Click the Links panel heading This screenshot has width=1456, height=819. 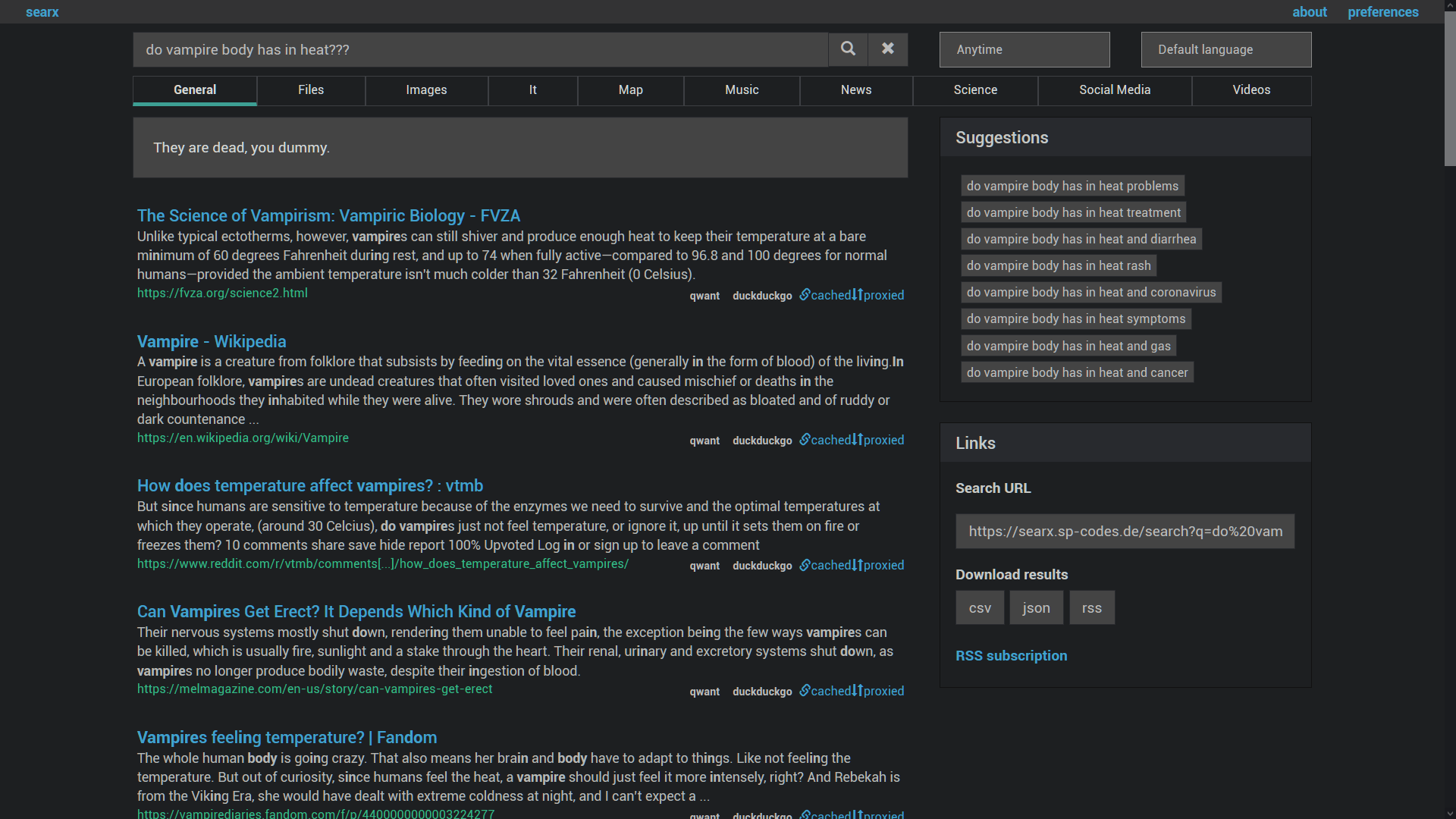(975, 444)
